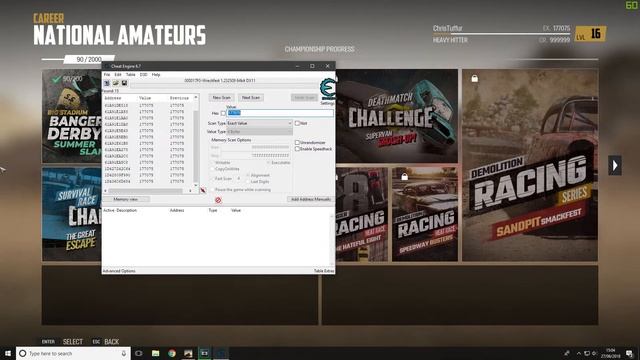The image size is (640, 360).
Task: Enable the Unrandomizer checkbox
Action: (297, 142)
